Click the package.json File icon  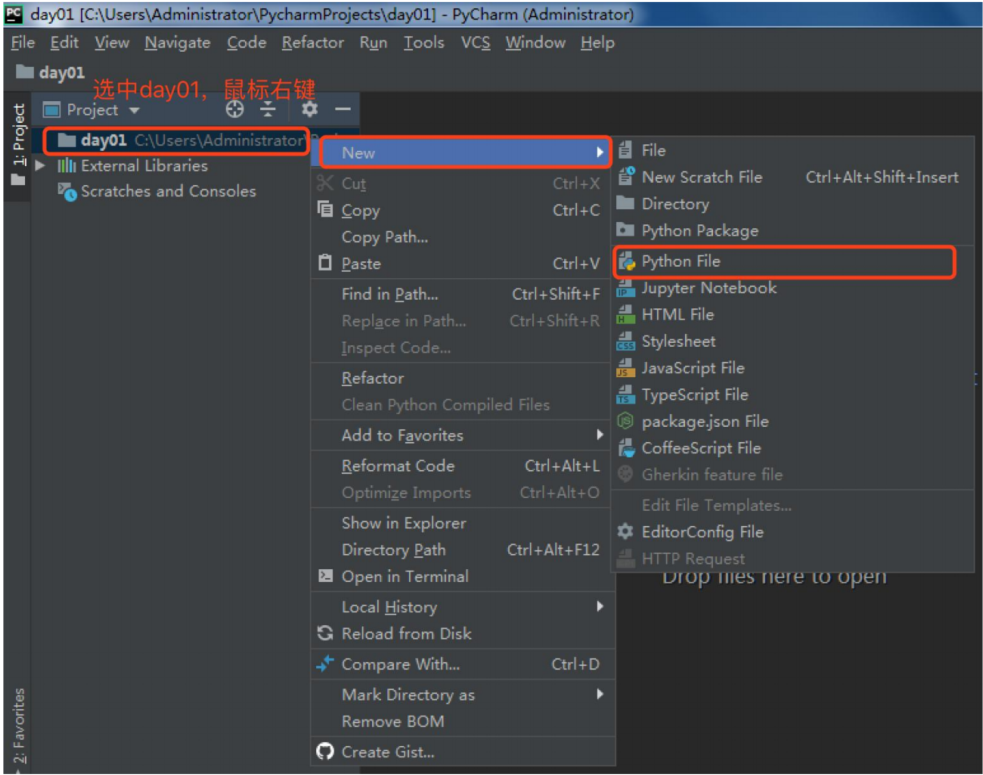(626, 421)
